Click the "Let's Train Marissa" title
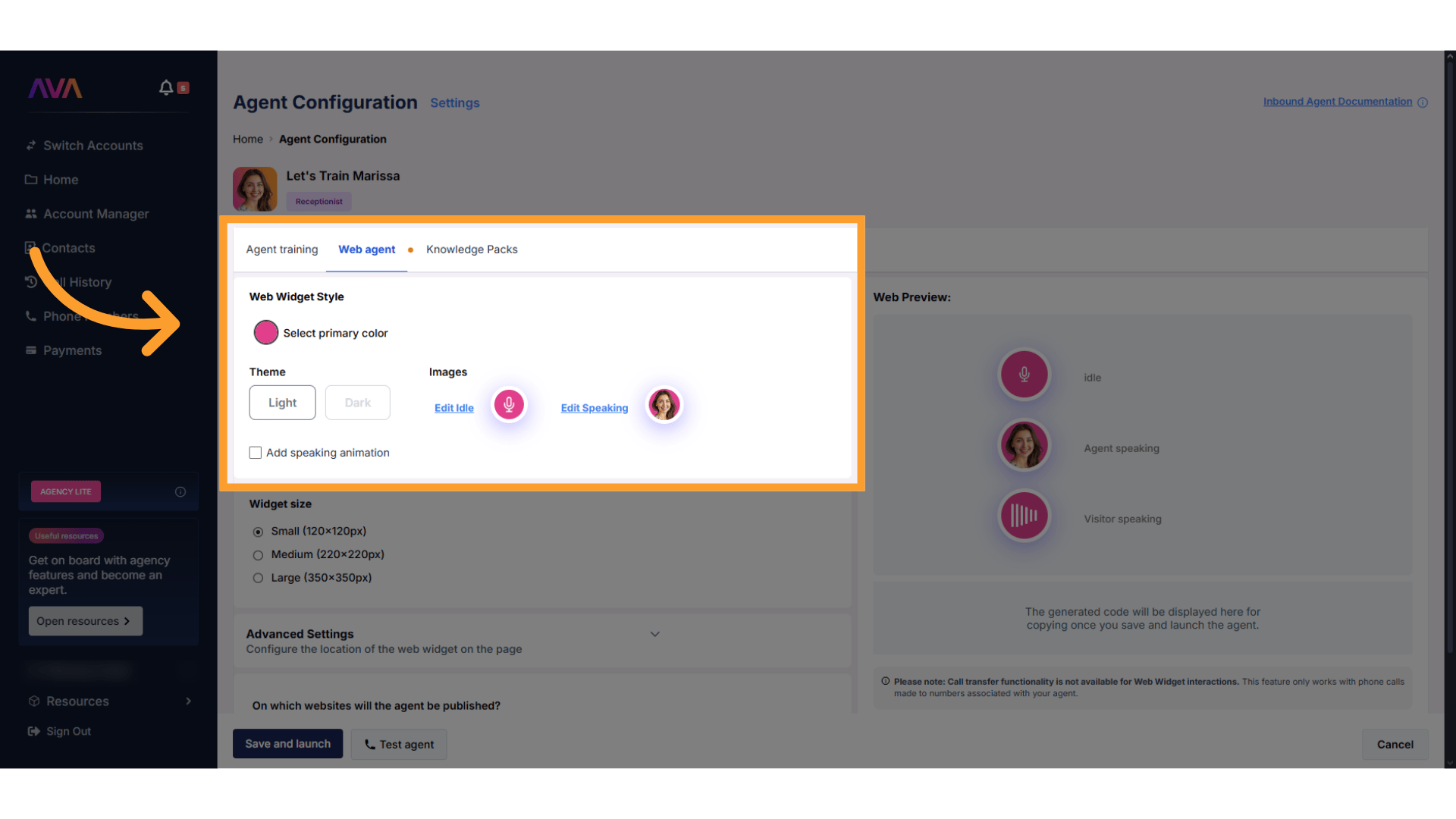Viewport: 1456px width, 819px height. [343, 176]
